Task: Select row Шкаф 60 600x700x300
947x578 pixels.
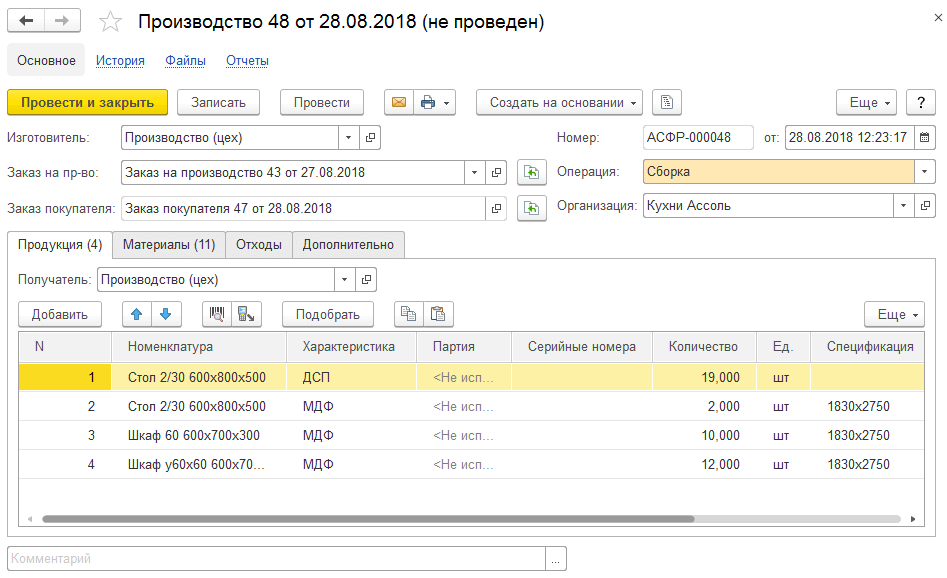Action: 471,435
